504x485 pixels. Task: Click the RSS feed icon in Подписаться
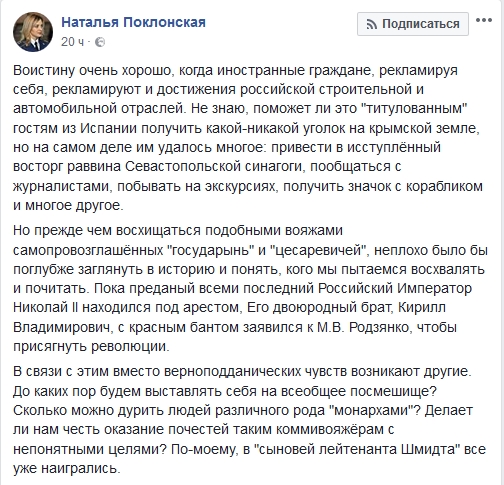pyautogui.click(x=371, y=24)
